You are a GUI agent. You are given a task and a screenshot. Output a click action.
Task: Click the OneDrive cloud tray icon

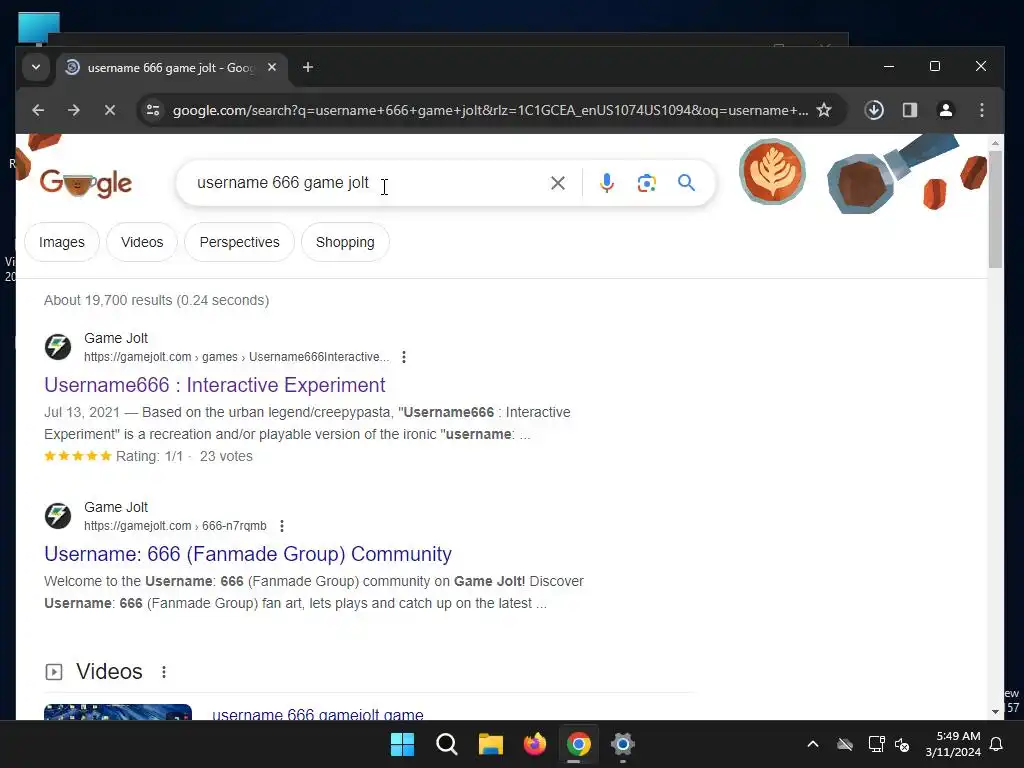pos(845,744)
